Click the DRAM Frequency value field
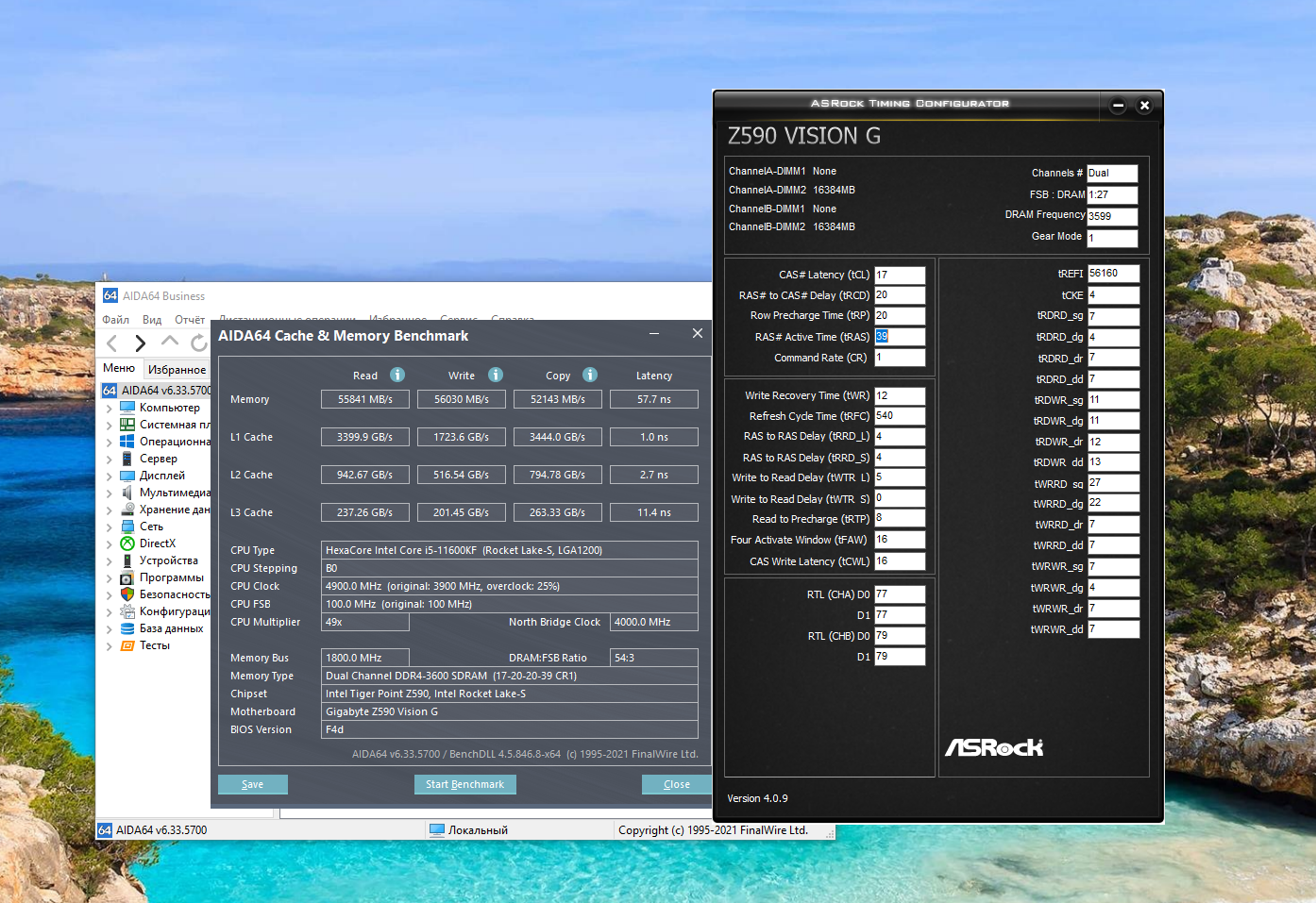Image resolution: width=1316 pixels, height=903 pixels. [x=1112, y=216]
